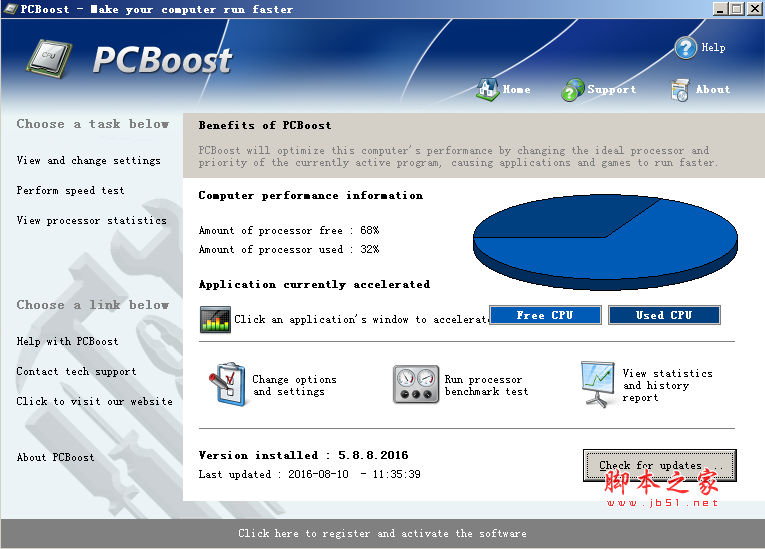
Task: Click the 'Computer performance information' heading
Action: [311, 196]
